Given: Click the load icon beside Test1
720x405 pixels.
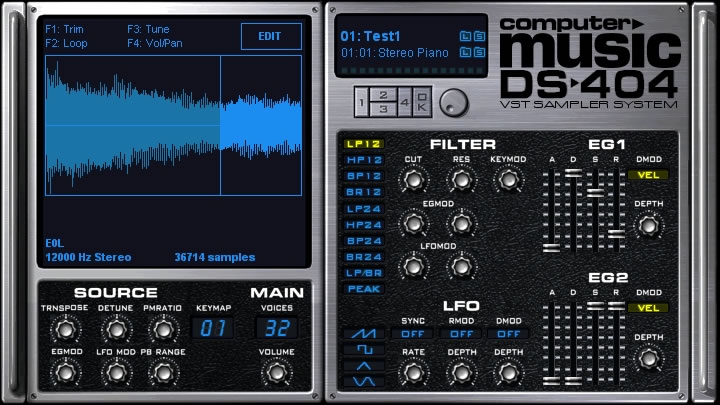Looking at the screenshot, I should tap(464, 36).
